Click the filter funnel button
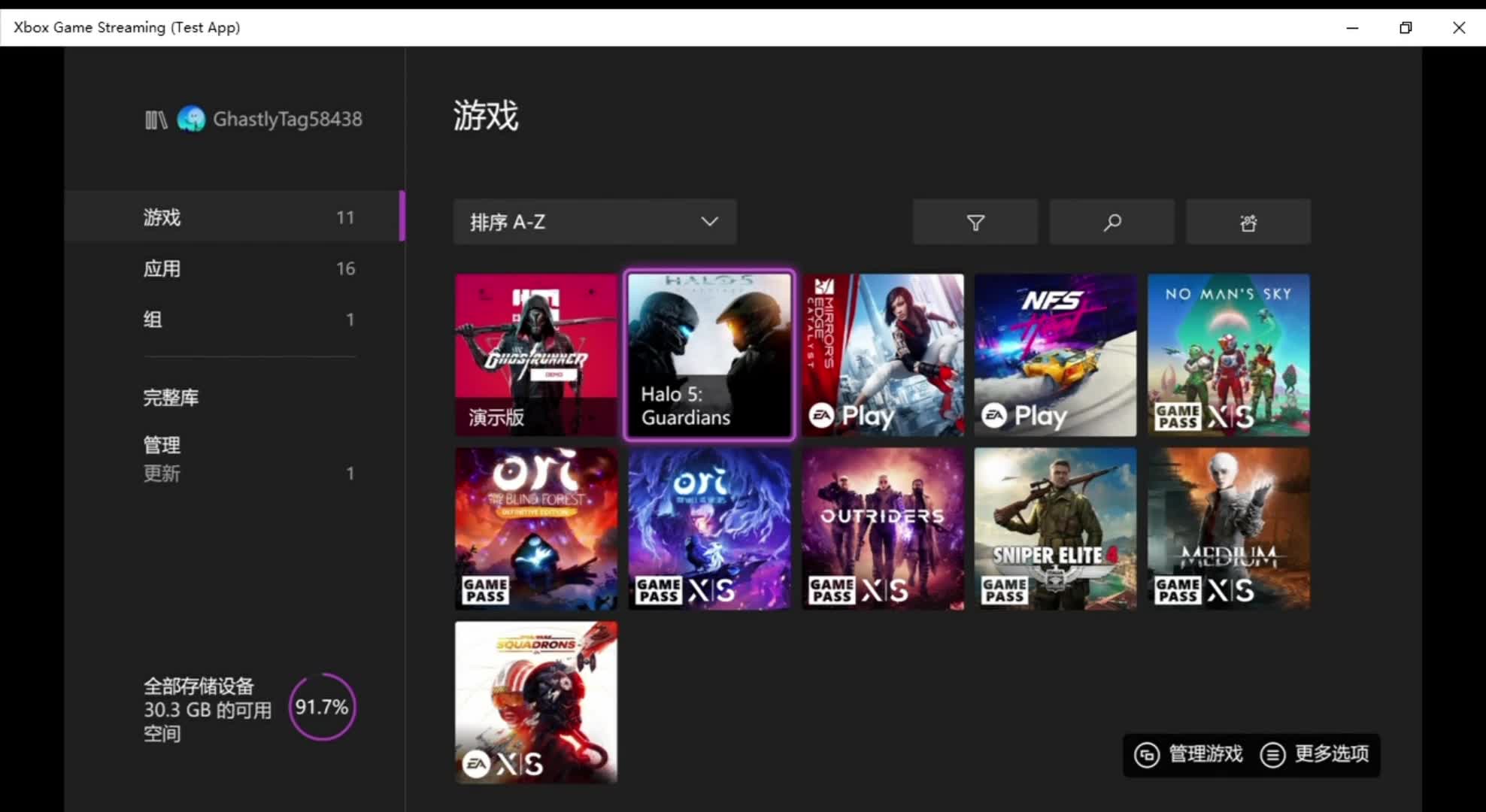The width and height of the screenshot is (1486, 812). [975, 222]
